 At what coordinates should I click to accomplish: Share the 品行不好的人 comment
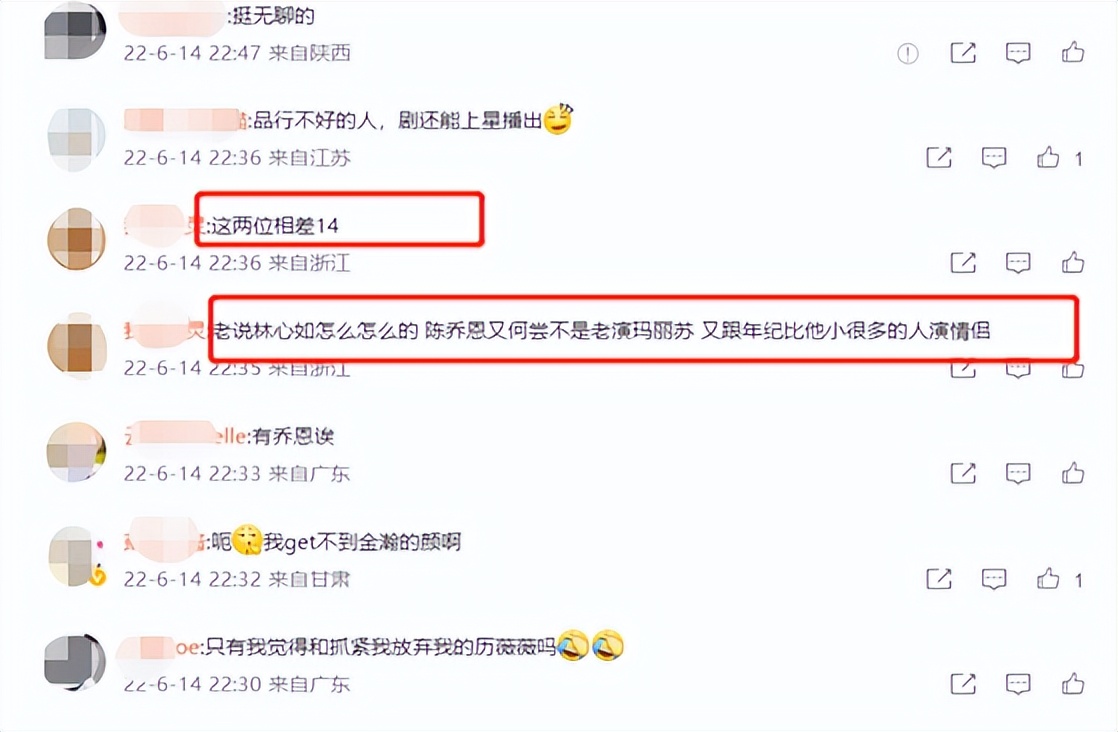pyautogui.click(x=938, y=158)
